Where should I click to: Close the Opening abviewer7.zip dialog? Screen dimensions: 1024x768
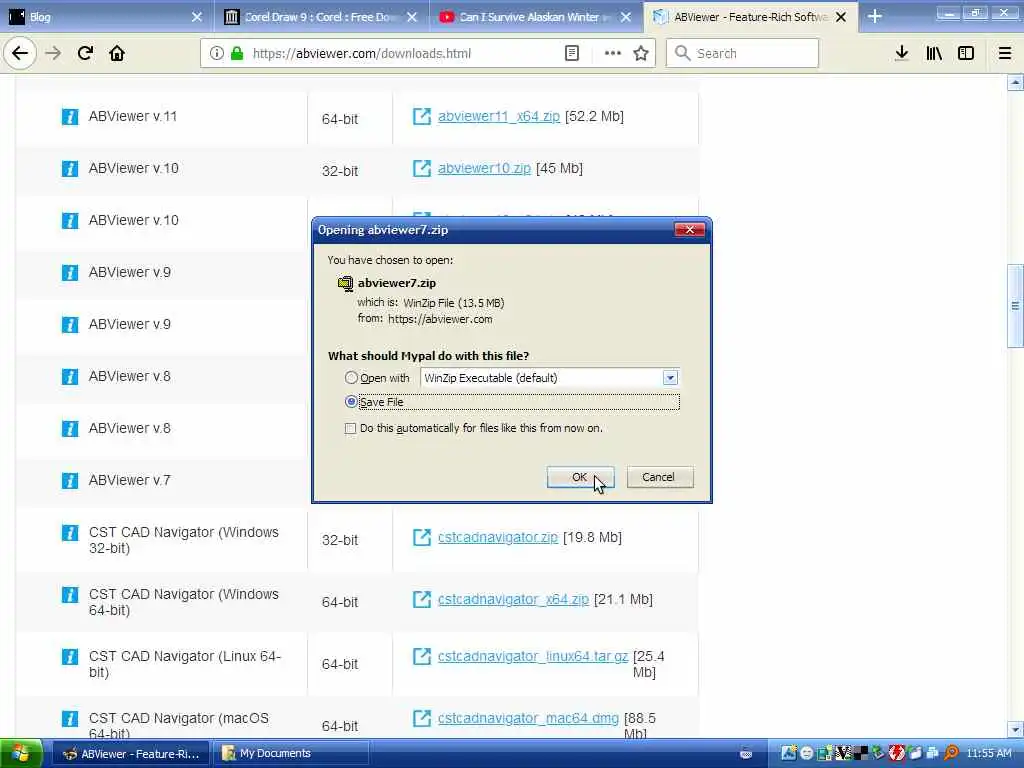click(x=690, y=230)
